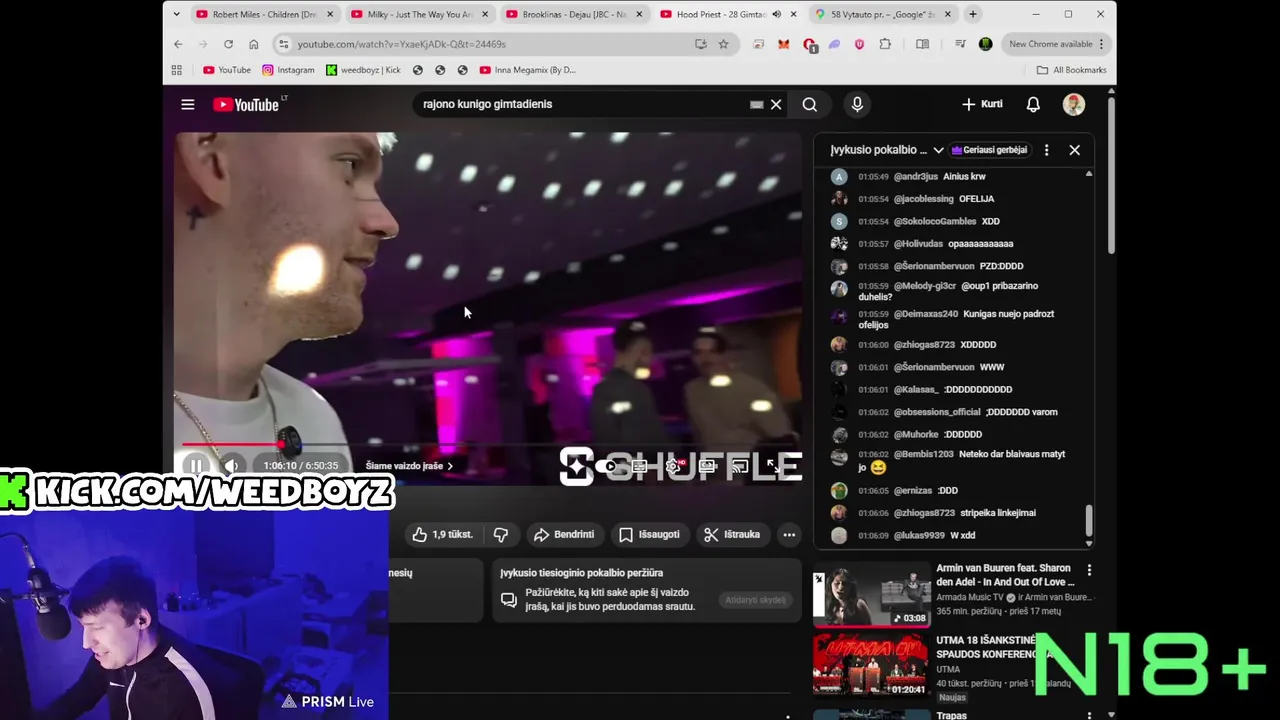1280x720 pixels.
Task: Bookmark this page with star
Action: [723, 44]
